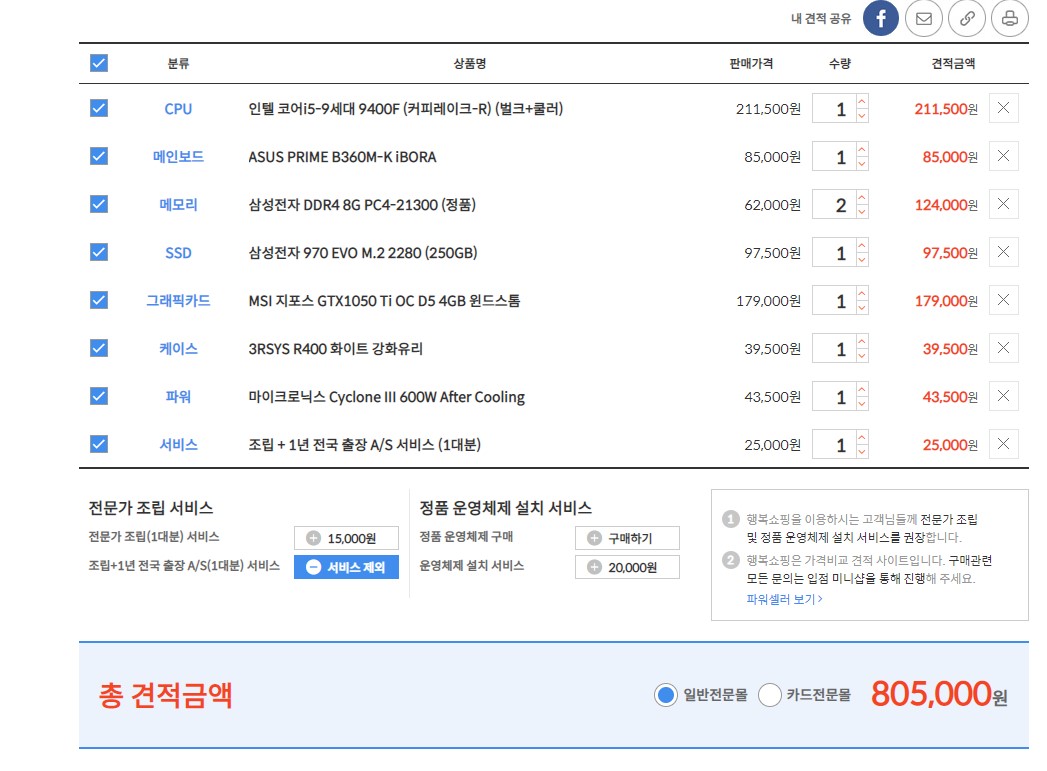Decrease the 서비스 quantity with the down arrow
This screenshot has height=771, width=1047.
click(862, 451)
